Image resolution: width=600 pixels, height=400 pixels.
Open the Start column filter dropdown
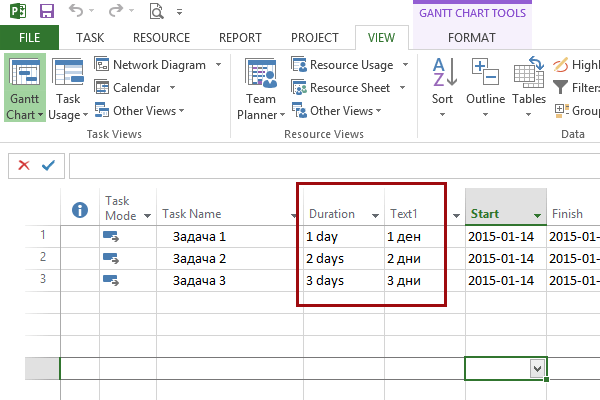click(538, 214)
